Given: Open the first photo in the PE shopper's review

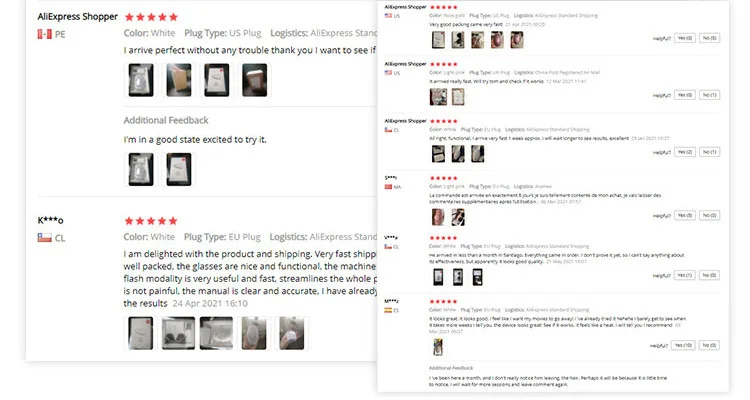Looking at the screenshot, I should pyautogui.click(x=141, y=80).
